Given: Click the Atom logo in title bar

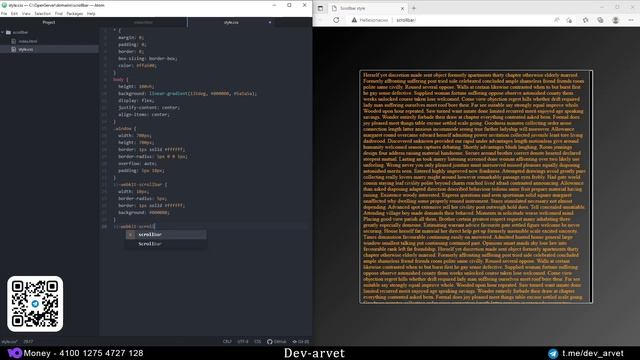Looking at the screenshot, I should (x=4, y=5).
